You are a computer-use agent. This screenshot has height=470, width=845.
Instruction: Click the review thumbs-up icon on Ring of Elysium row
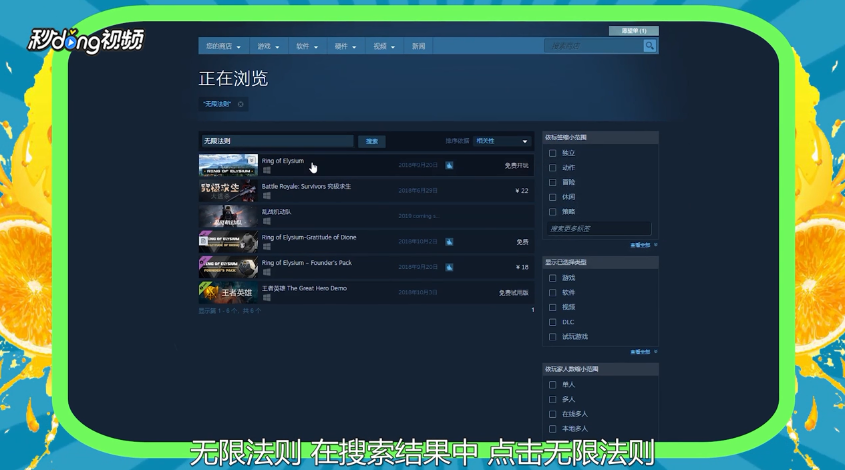pos(449,165)
